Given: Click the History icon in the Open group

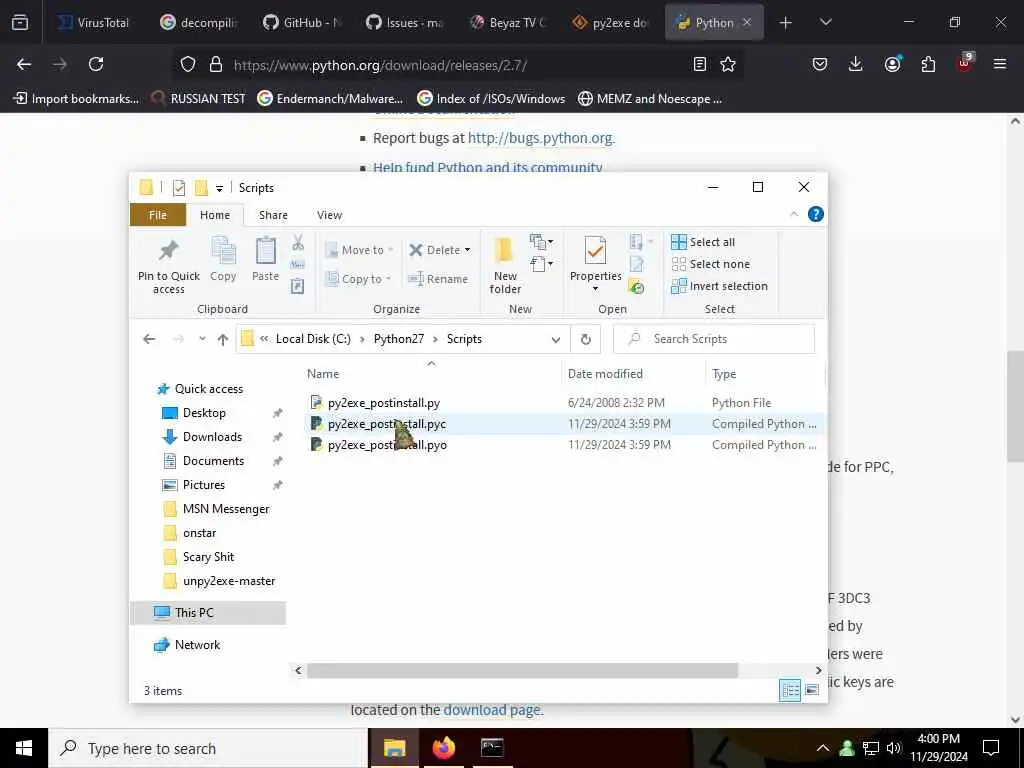Looking at the screenshot, I should (x=636, y=286).
